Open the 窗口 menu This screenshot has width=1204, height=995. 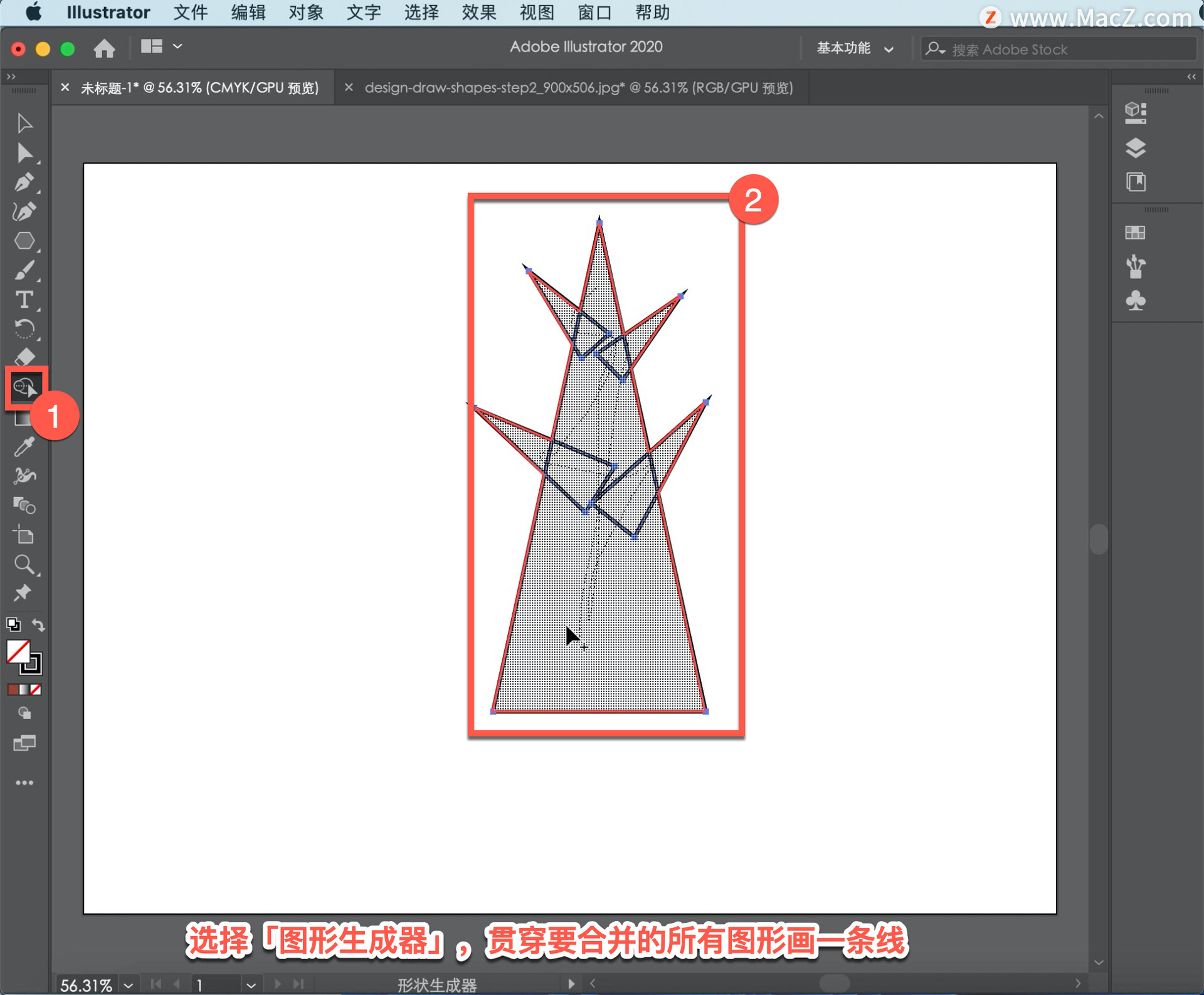coord(594,13)
